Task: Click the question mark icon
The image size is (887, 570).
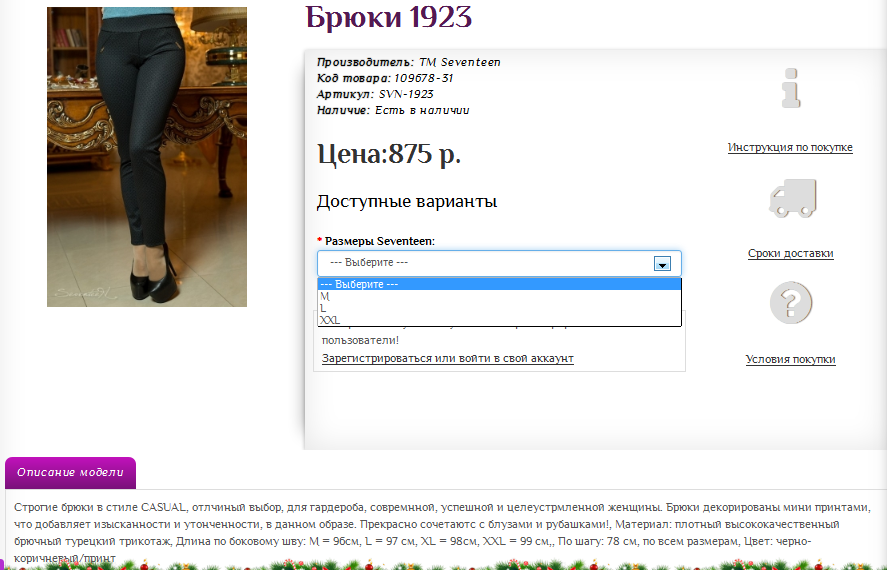Action: tap(791, 303)
